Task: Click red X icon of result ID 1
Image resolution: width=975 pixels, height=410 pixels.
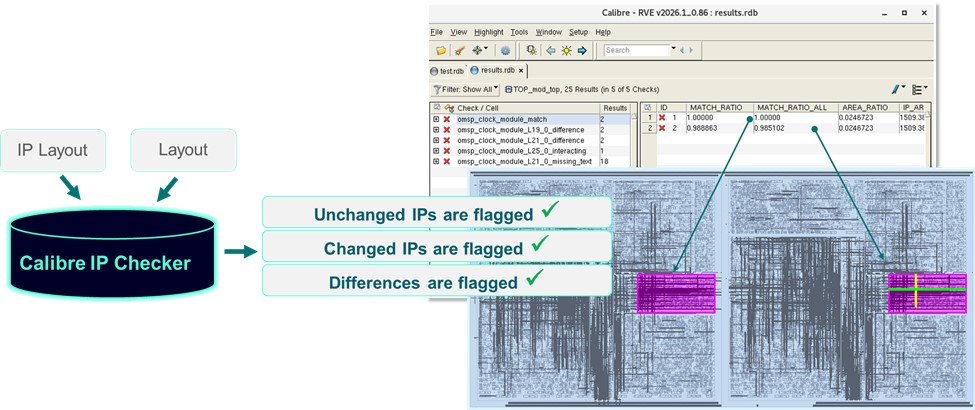Action: (x=662, y=117)
